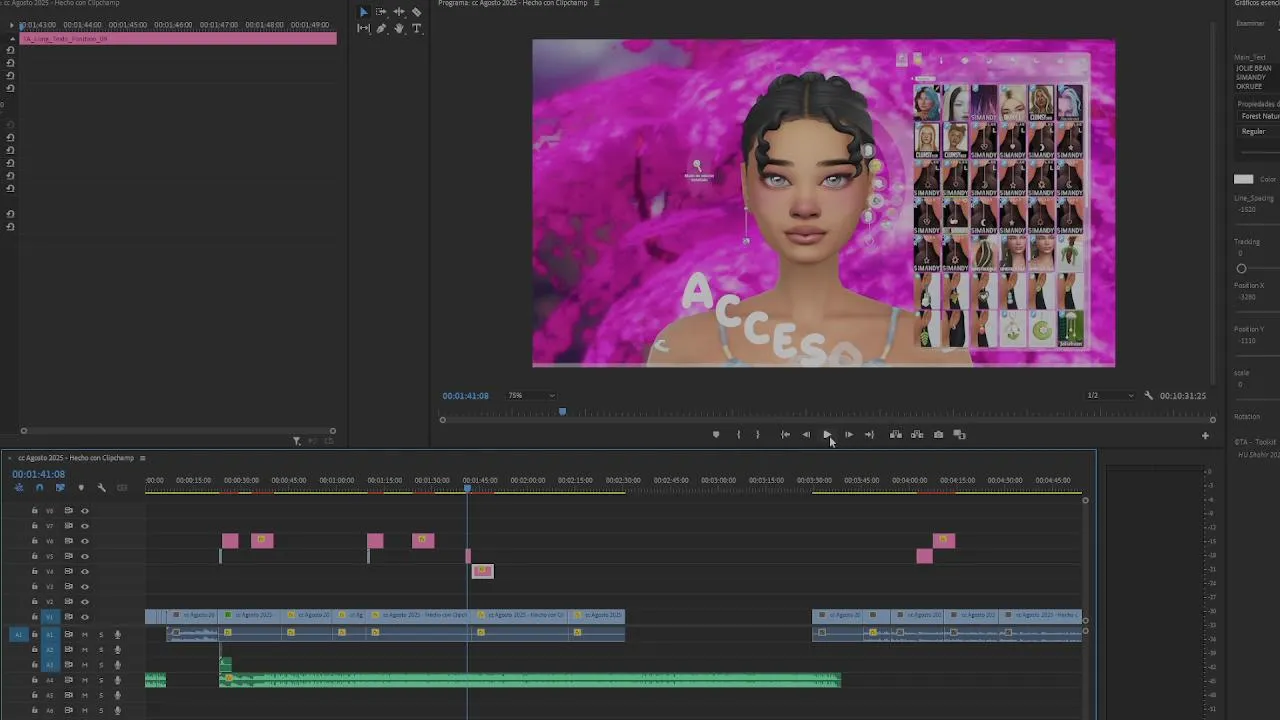Image resolution: width=1280 pixels, height=720 pixels.
Task: Click 00:02:00:00 on the timeline ruler
Action: pos(527,480)
